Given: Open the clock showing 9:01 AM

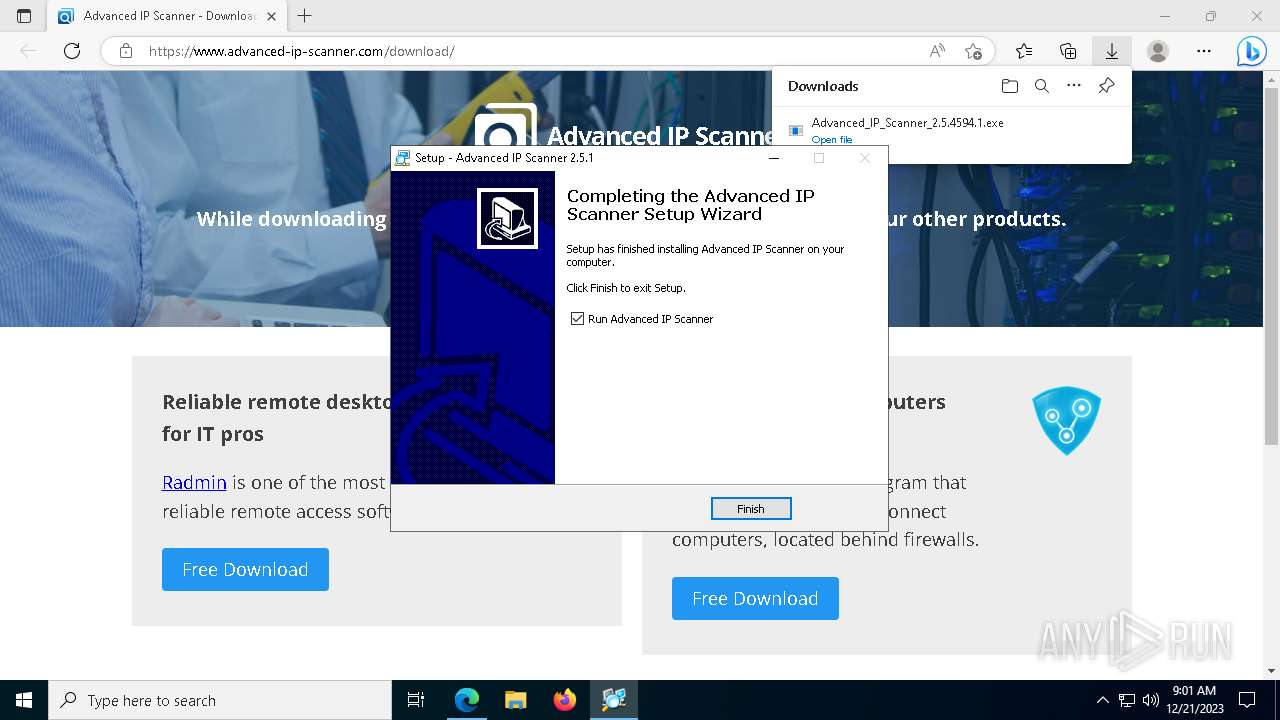Looking at the screenshot, I should [x=1194, y=700].
